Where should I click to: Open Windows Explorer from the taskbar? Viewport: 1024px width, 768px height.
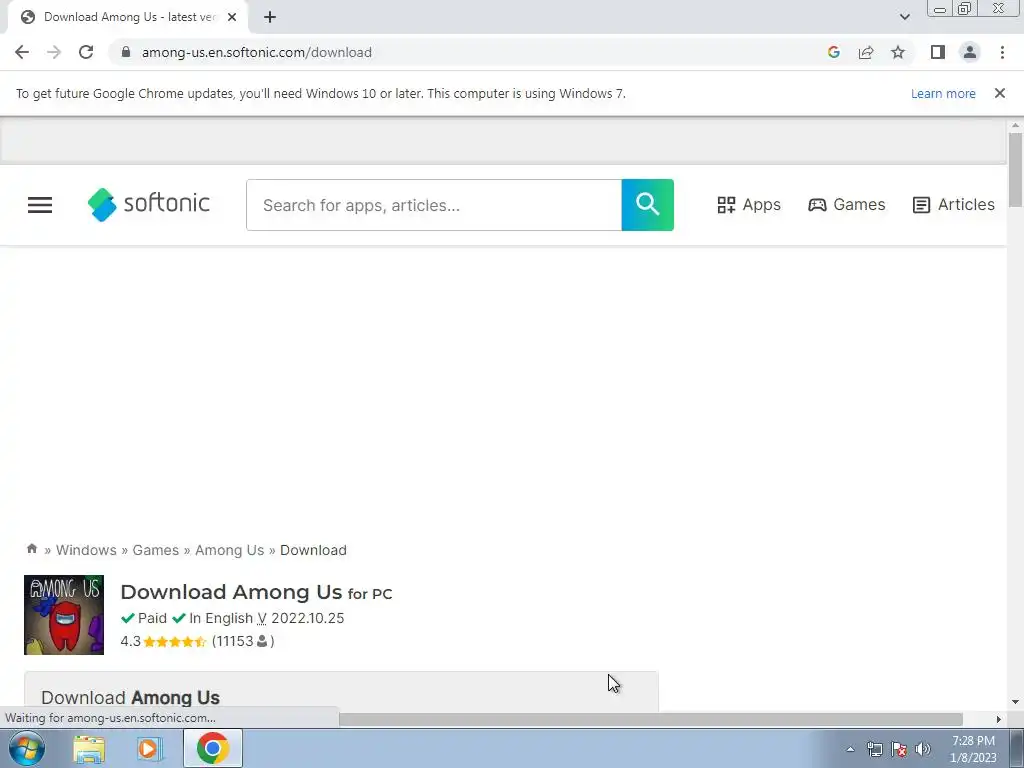click(x=89, y=748)
